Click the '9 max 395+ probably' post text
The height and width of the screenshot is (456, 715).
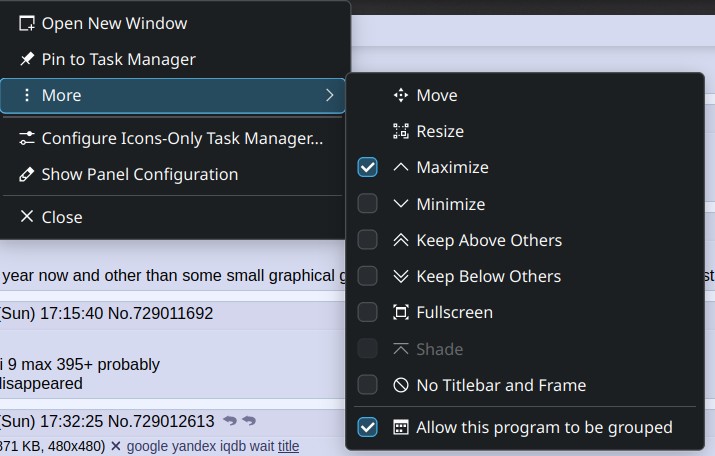(83, 364)
